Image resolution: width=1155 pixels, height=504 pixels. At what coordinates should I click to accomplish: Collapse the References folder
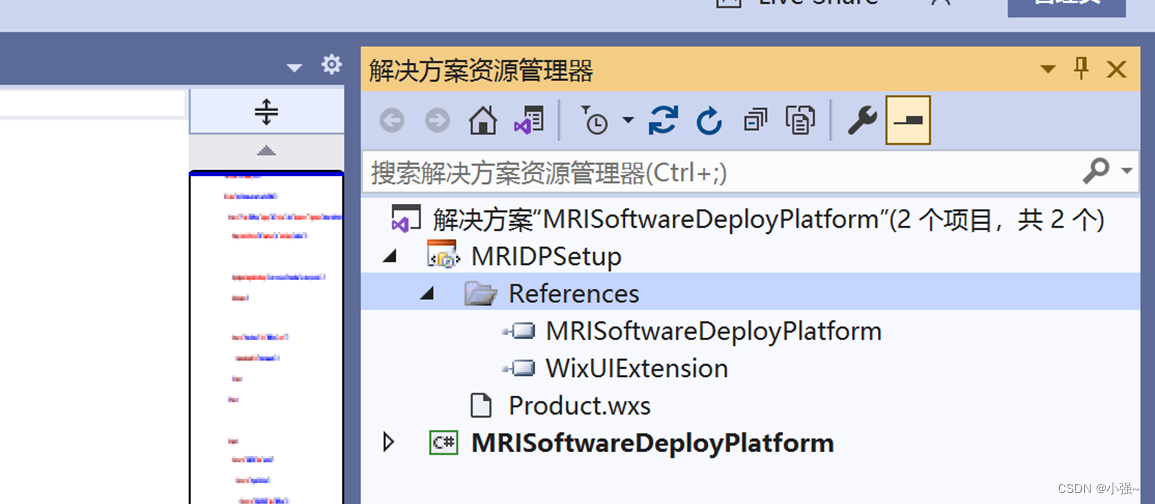coord(426,293)
